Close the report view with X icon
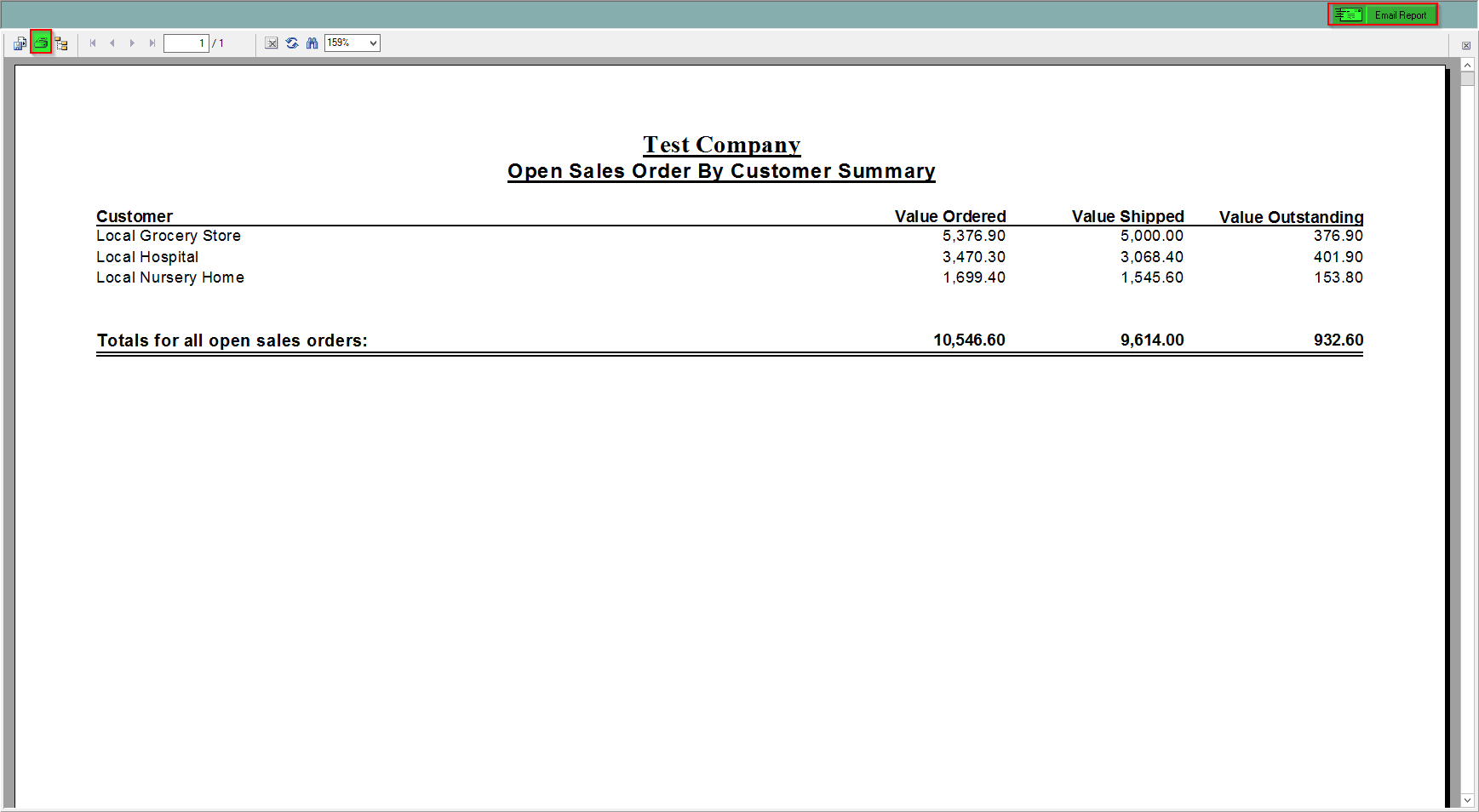Viewport: 1479px width, 812px height. click(x=1466, y=46)
